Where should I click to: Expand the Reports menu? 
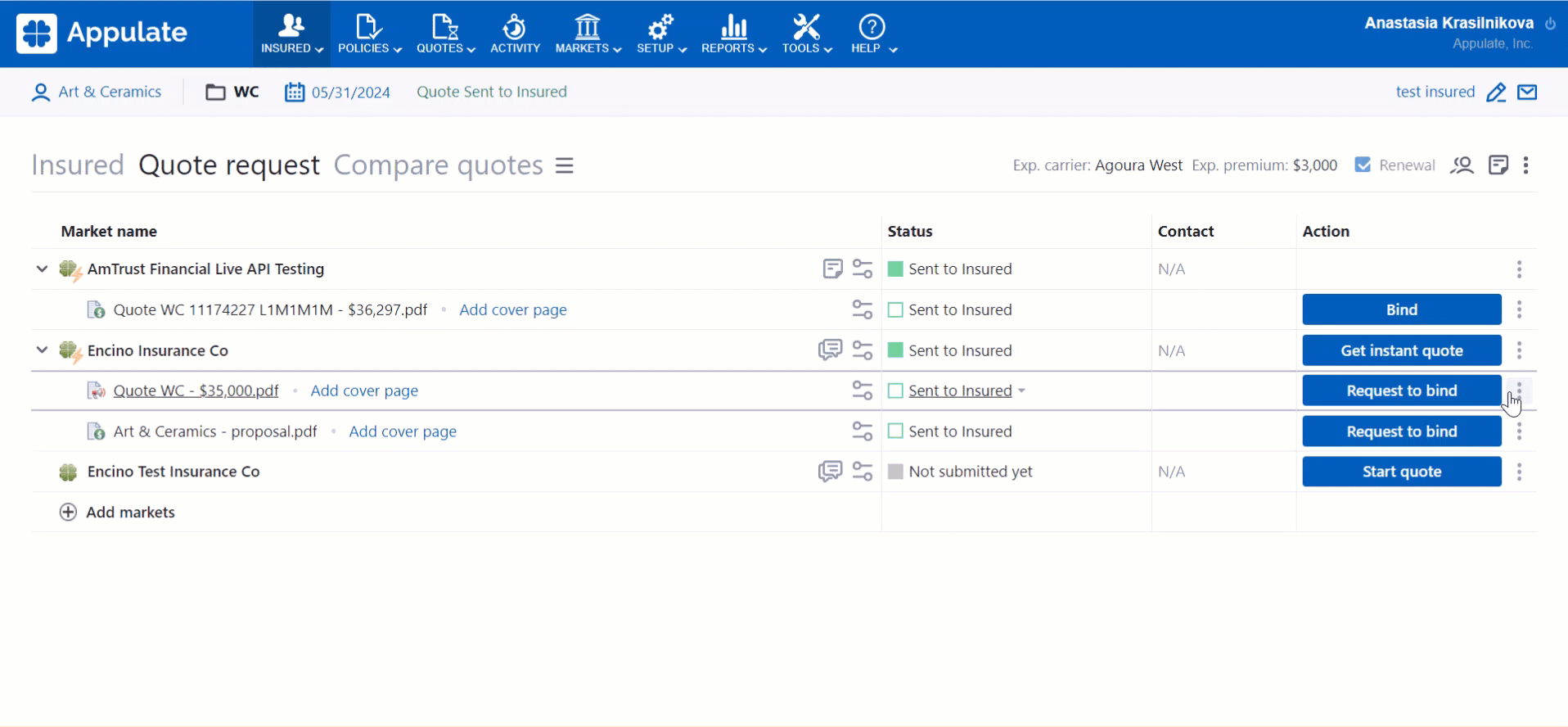click(733, 34)
